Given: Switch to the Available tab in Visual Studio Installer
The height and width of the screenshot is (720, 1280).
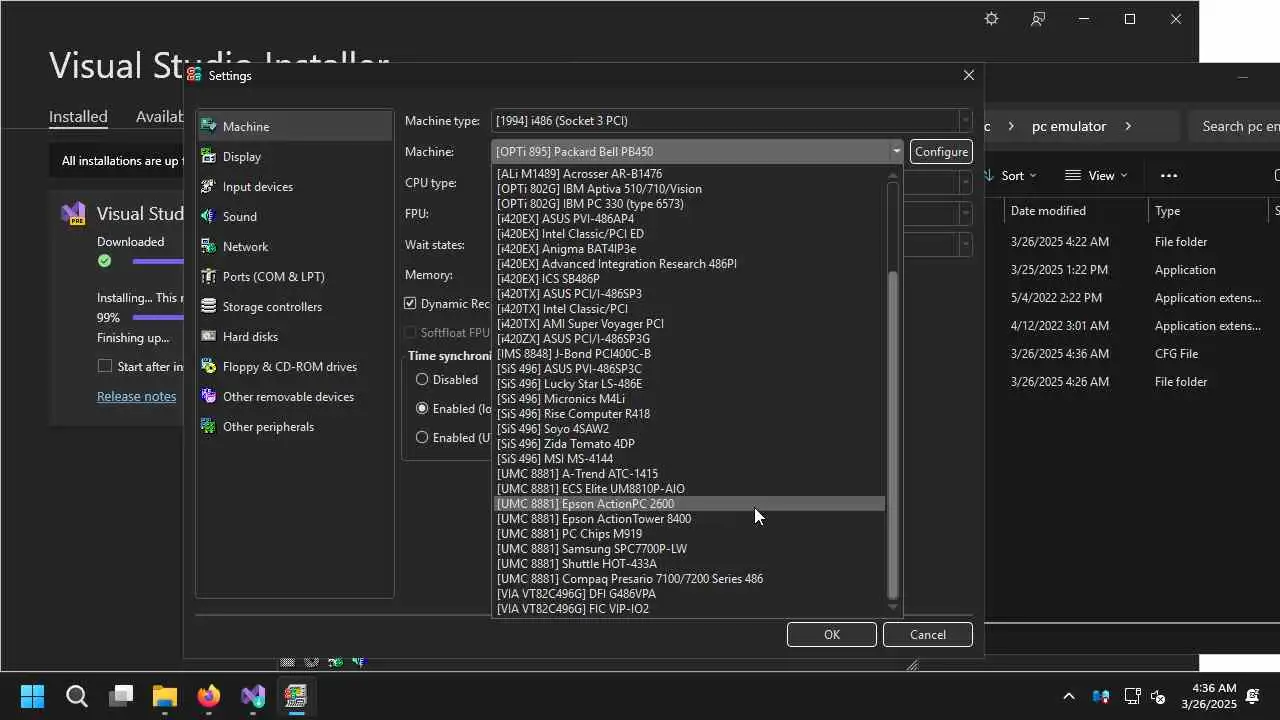Looking at the screenshot, I should [160, 116].
